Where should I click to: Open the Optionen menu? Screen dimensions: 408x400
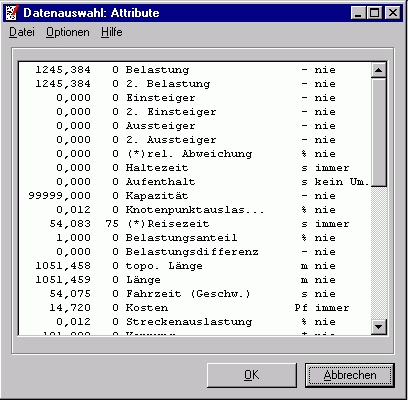click(x=68, y=32)
